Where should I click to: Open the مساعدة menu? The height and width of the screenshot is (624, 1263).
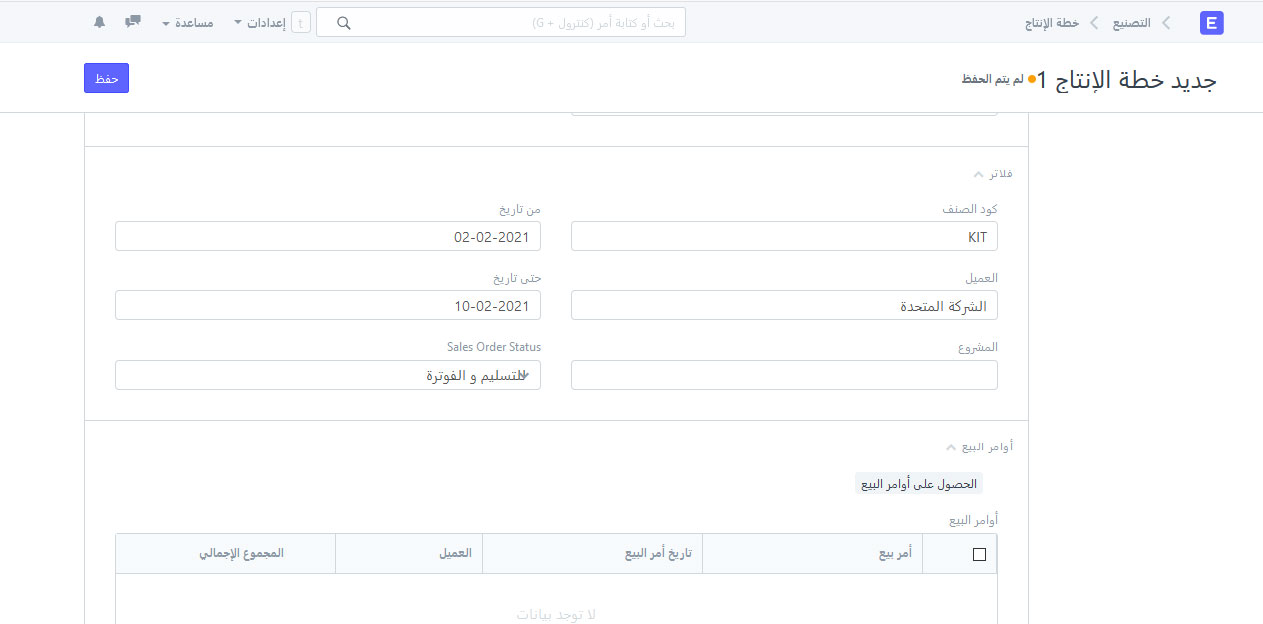pos(187,23)
